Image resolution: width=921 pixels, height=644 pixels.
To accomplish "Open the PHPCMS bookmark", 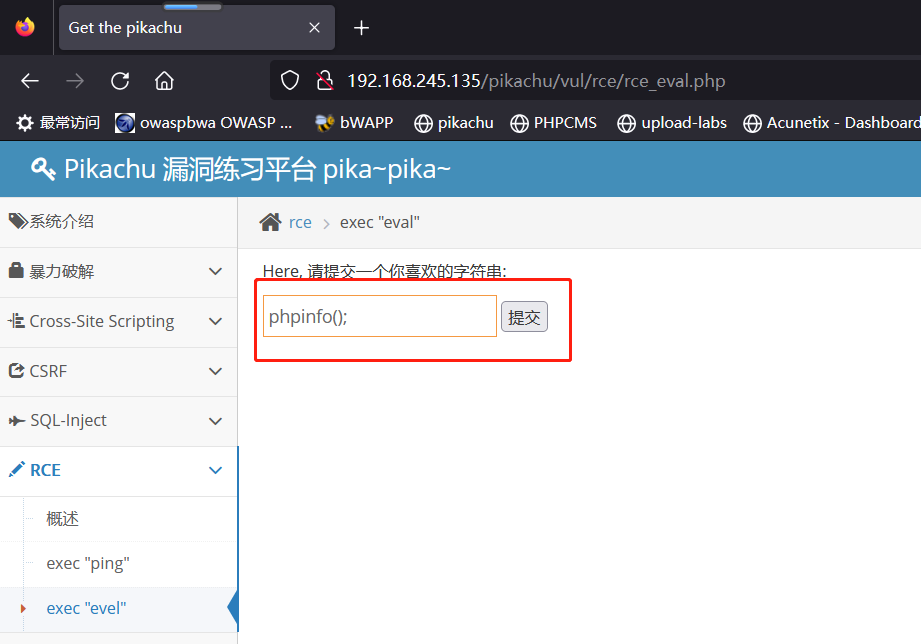I will point(553,123).
